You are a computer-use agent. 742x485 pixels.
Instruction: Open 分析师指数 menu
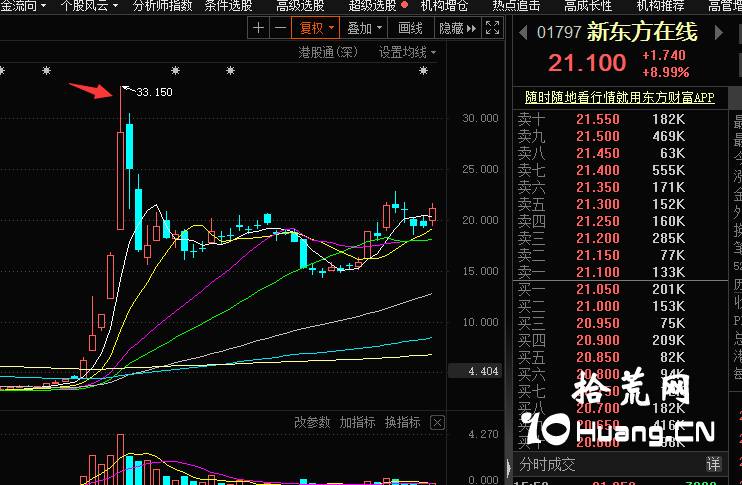[162, 6]
